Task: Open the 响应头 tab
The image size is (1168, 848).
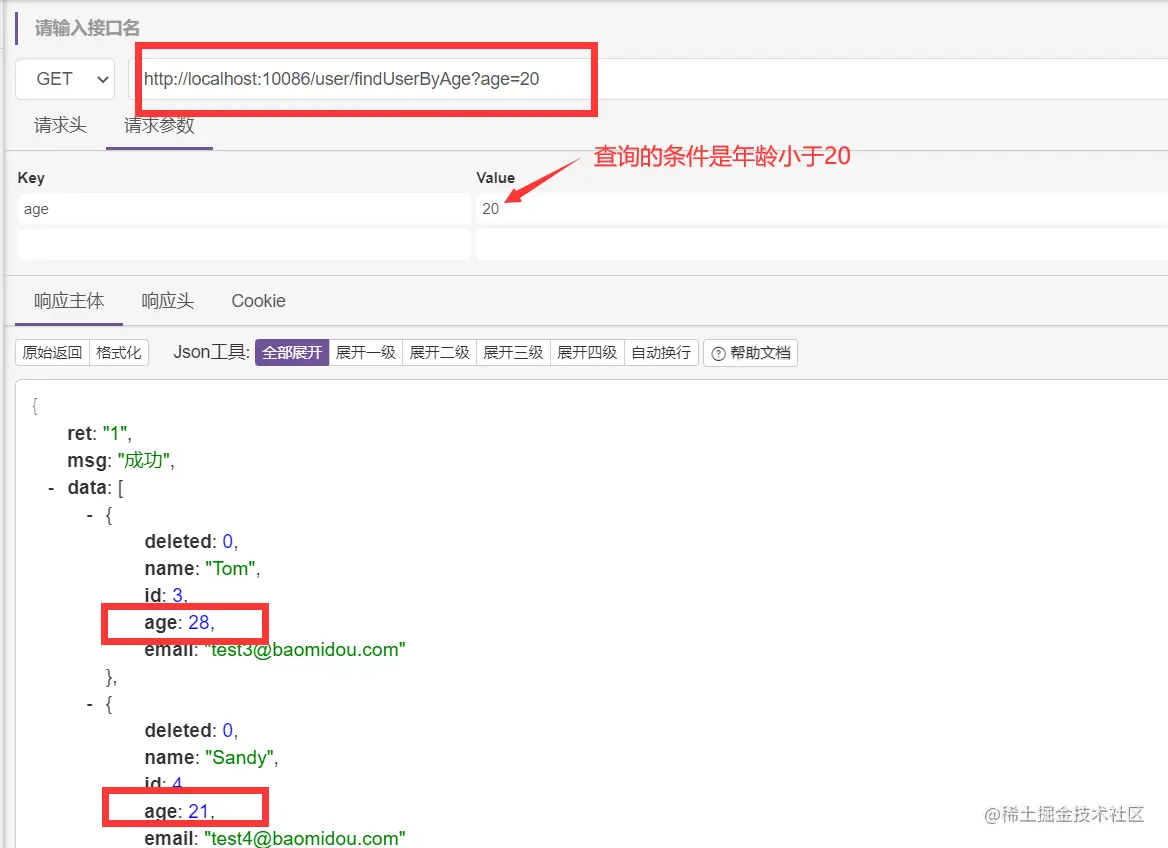Action: click(x=168, y=301)
